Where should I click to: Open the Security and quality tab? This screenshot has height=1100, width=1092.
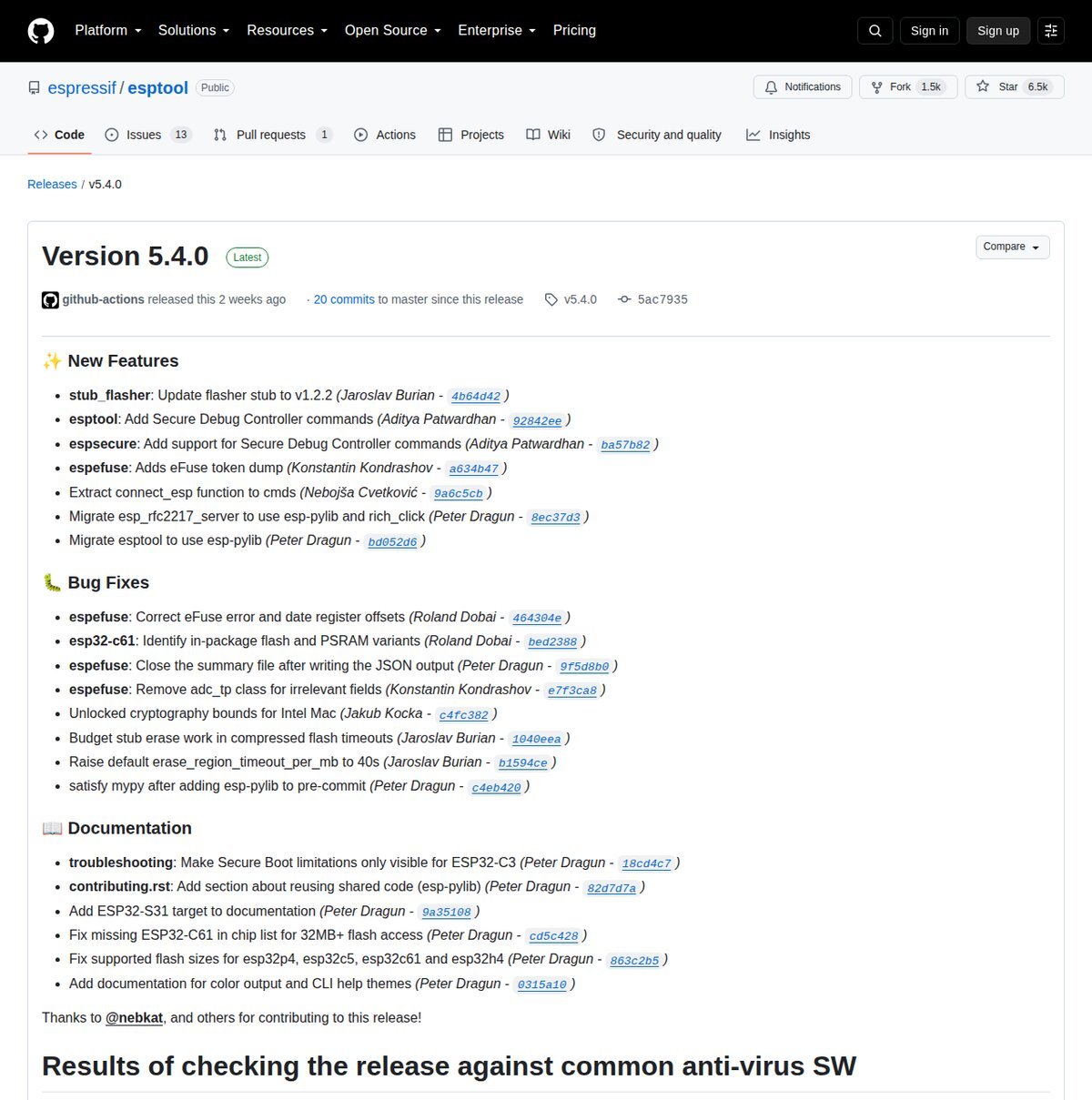coord(657,135)
